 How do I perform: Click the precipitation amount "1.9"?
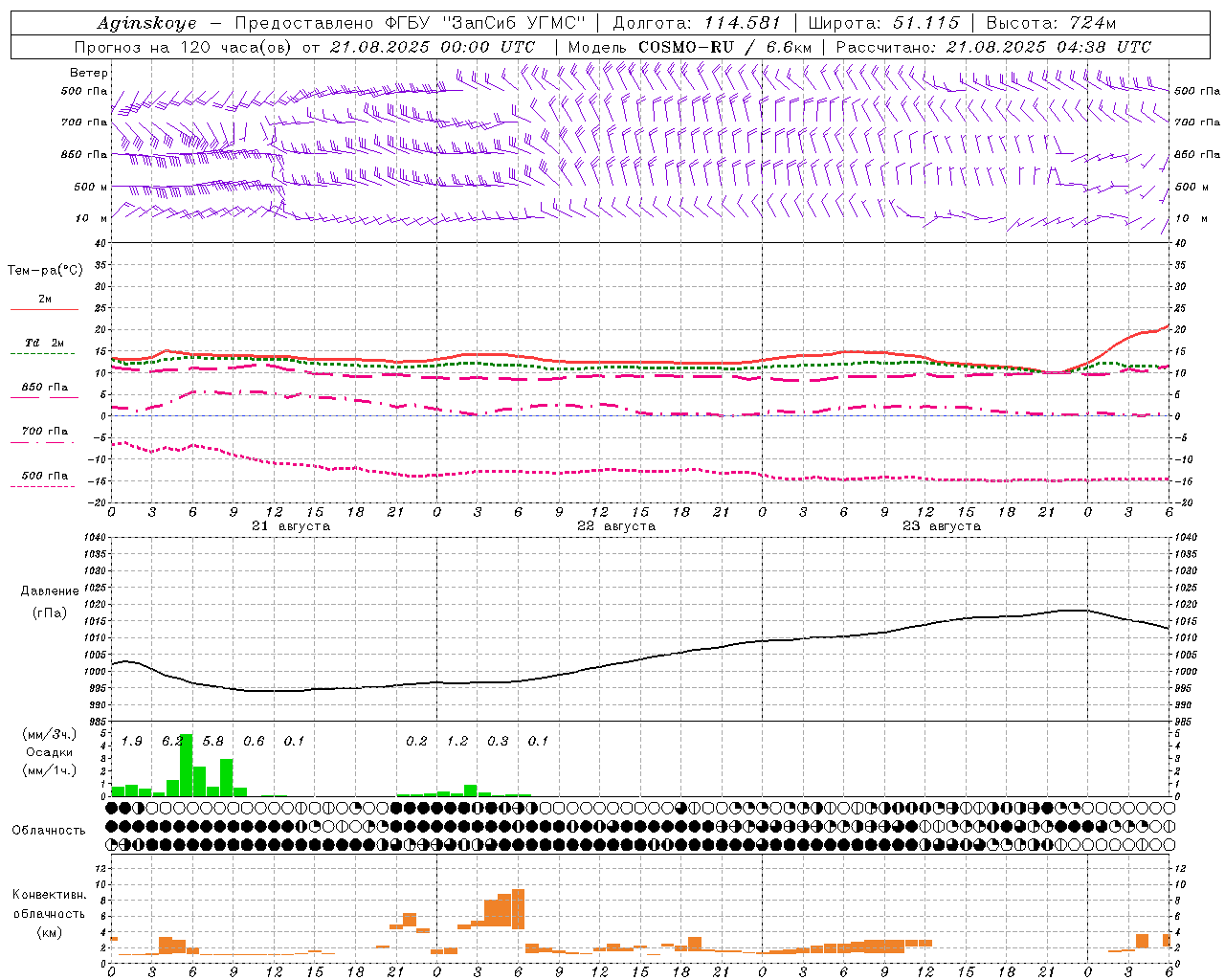132,742
